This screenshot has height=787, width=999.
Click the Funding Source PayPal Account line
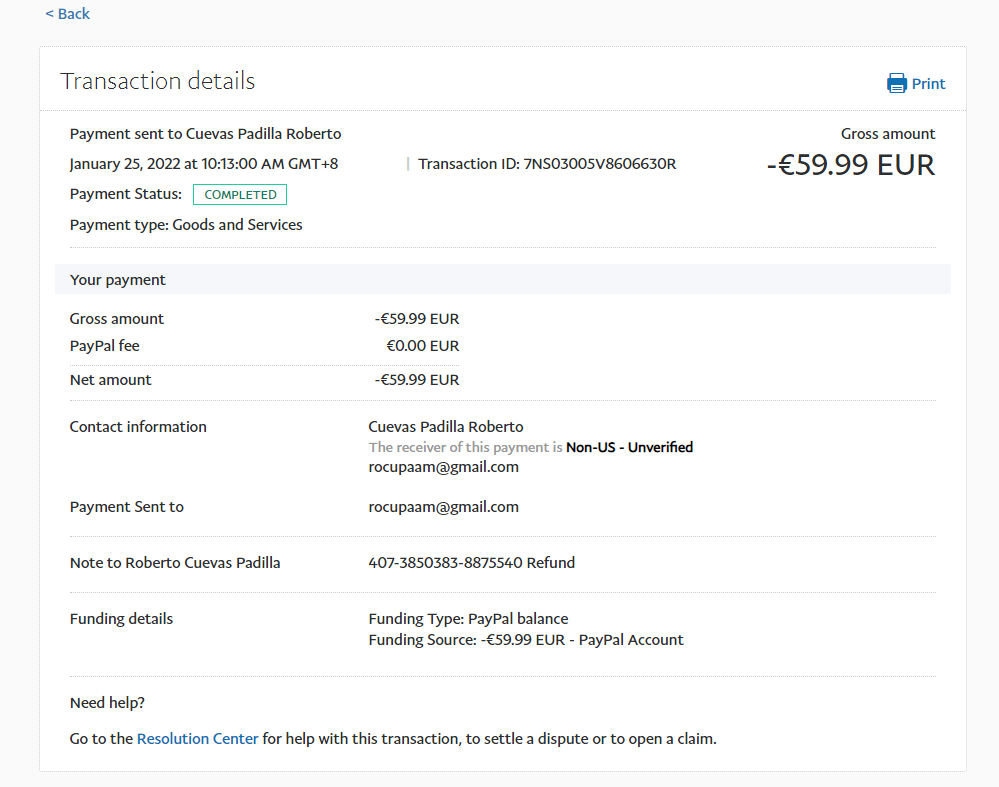pos(525,640)
